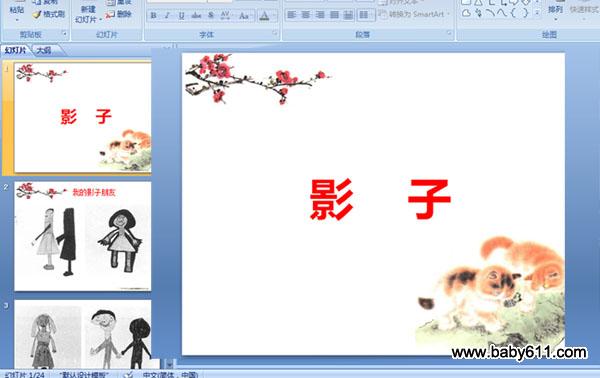The height and width of the screenshot is (378, 600).
Task: Switch to the Outline (大纲) tab
Action: pos(44,50)
